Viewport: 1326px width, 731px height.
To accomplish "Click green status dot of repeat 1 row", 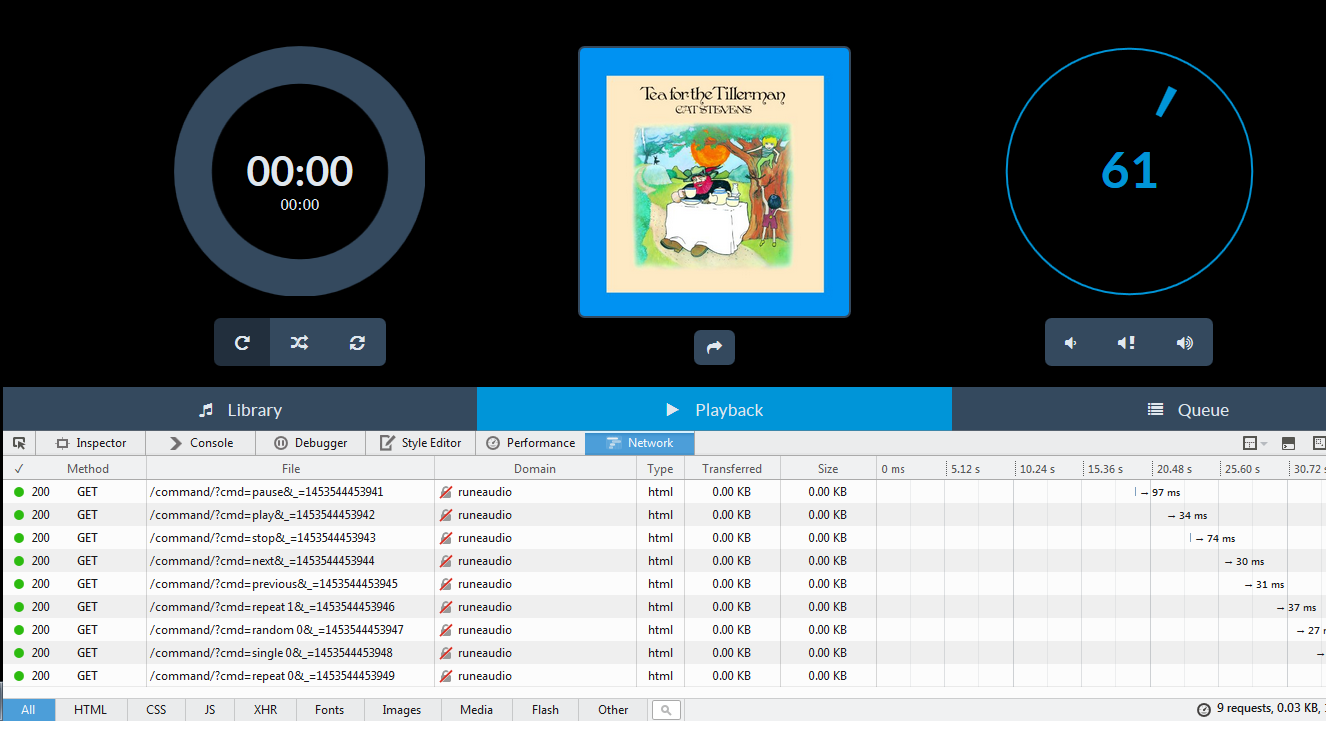I will (x=19, y=607).
